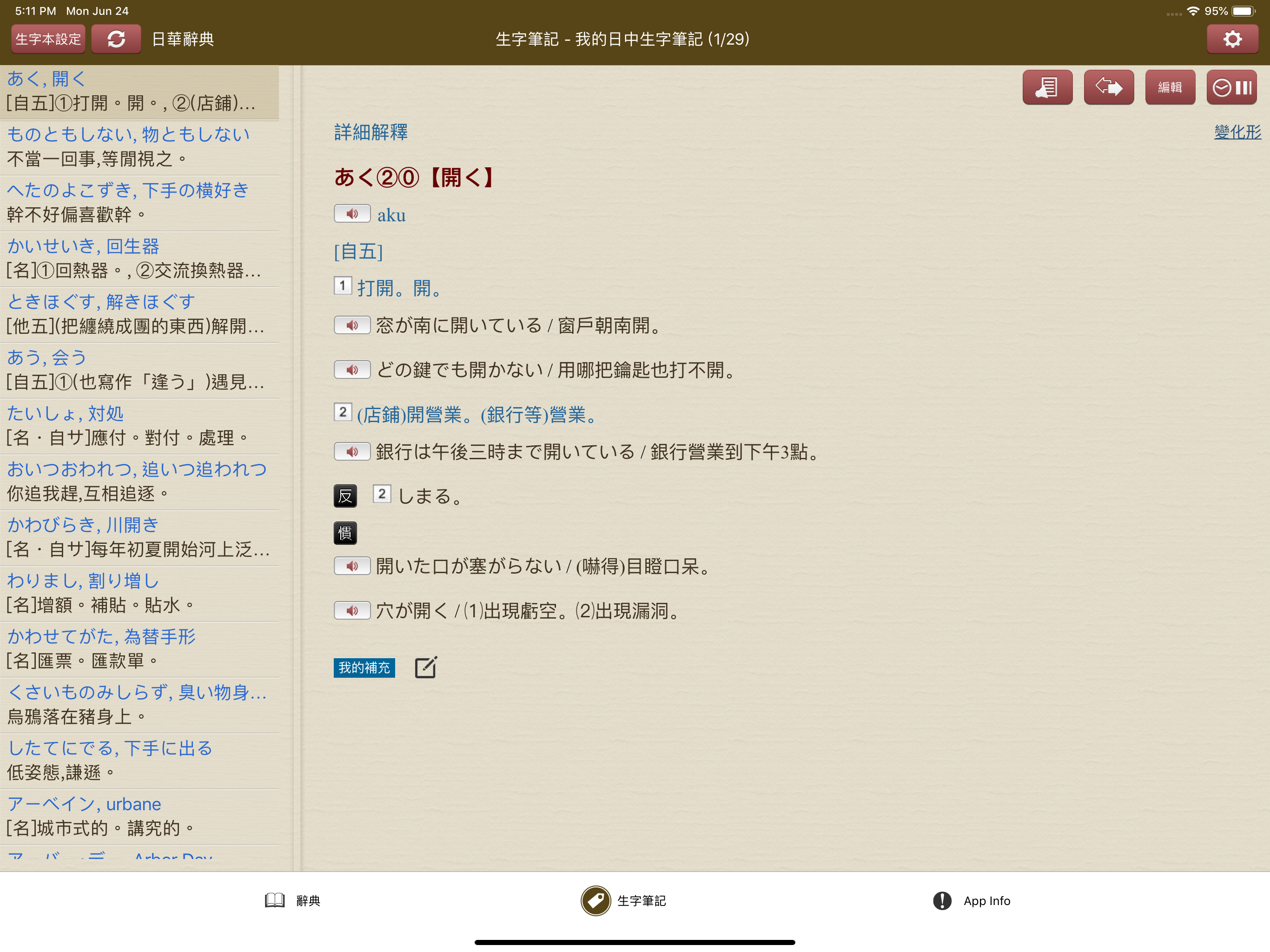Image resolution: width=1270 pixels, height=952 pixels.
Task: Open the 生字本設定 vocabulary settings
Action: tap(48, 39)
